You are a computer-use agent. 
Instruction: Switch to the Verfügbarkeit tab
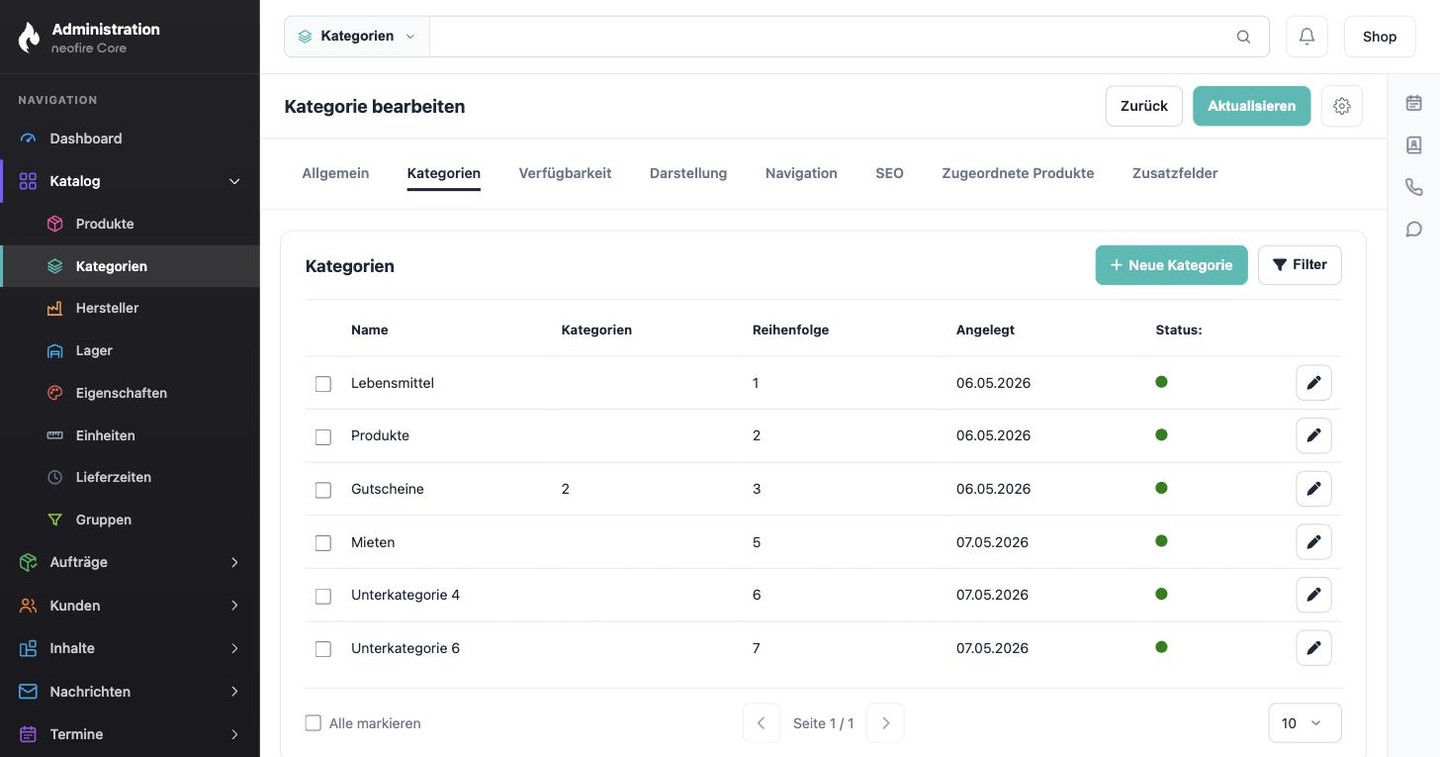(565, 173)
